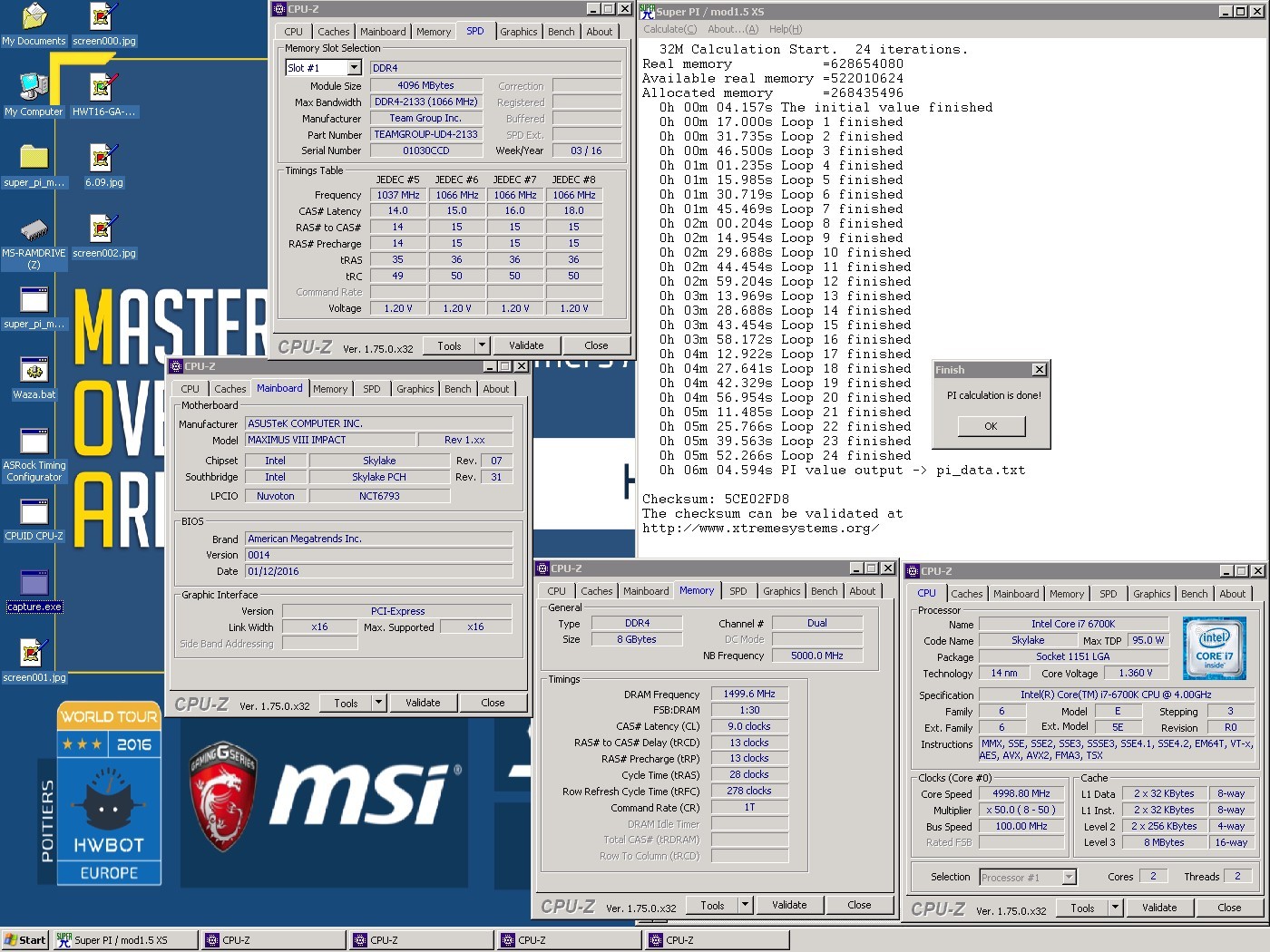Switch to Caches tab in SPD window
This screenshot has width=1270, height=952.
tap(333, 32)
